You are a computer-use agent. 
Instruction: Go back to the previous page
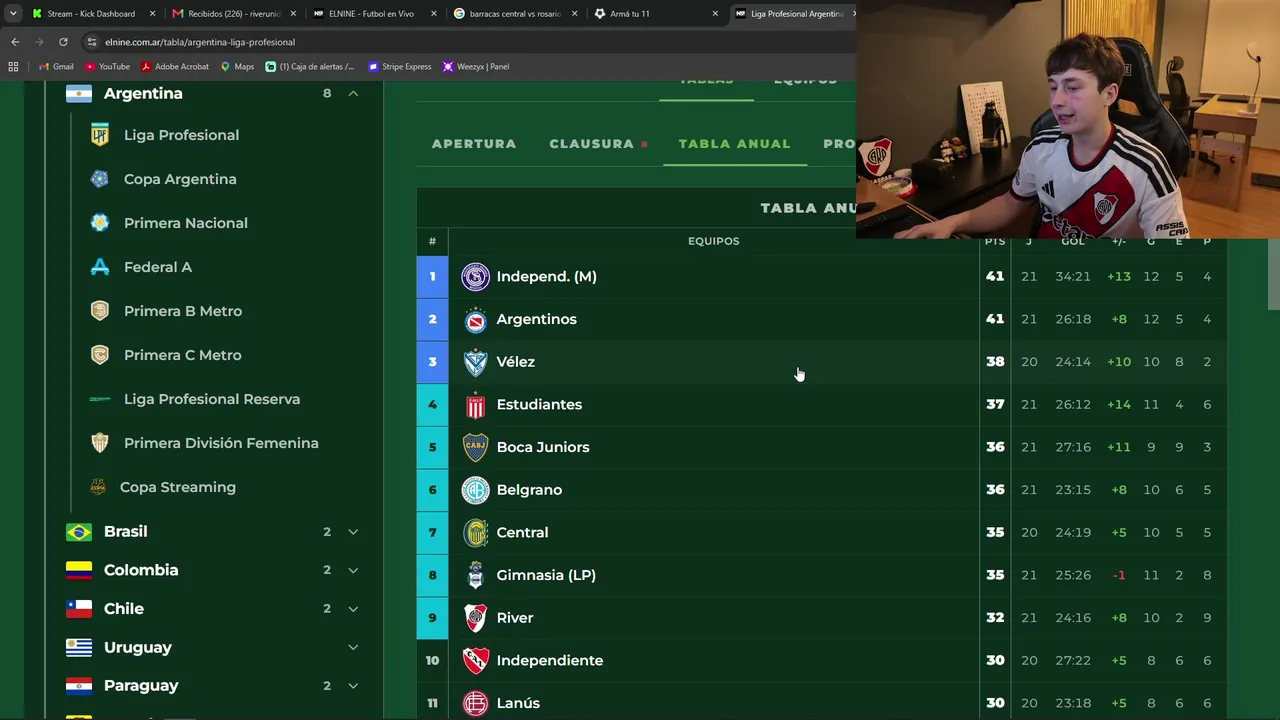click(x=15, y=42)
